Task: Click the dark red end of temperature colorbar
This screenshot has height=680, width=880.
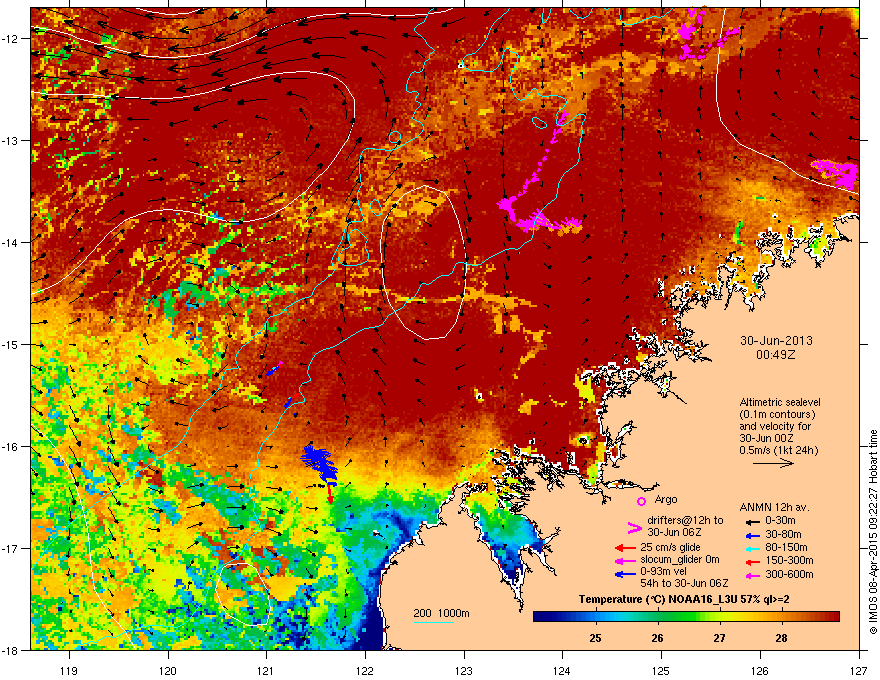Action: [835, 617]
